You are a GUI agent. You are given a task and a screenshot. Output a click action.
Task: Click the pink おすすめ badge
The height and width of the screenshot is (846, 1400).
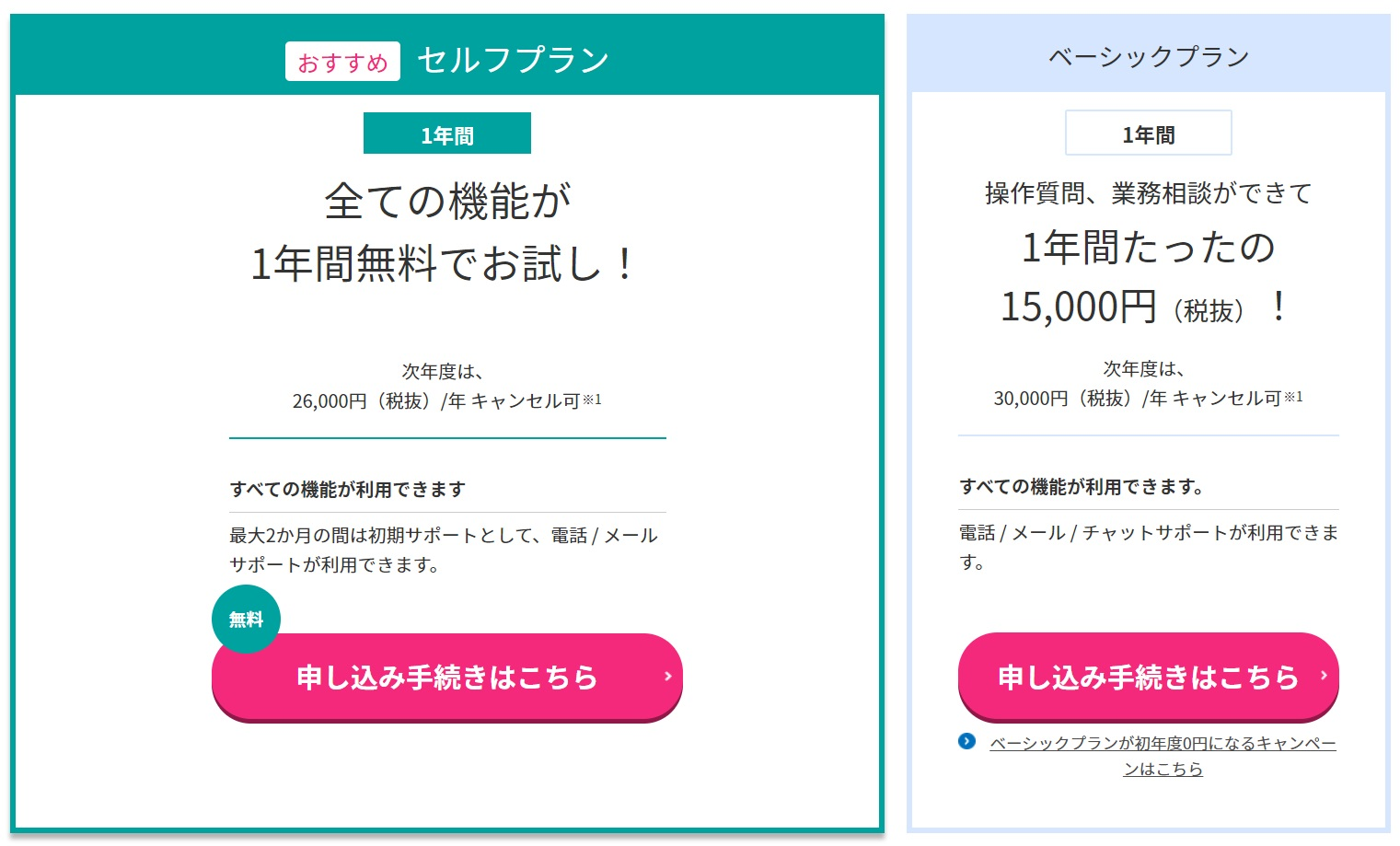342,62
